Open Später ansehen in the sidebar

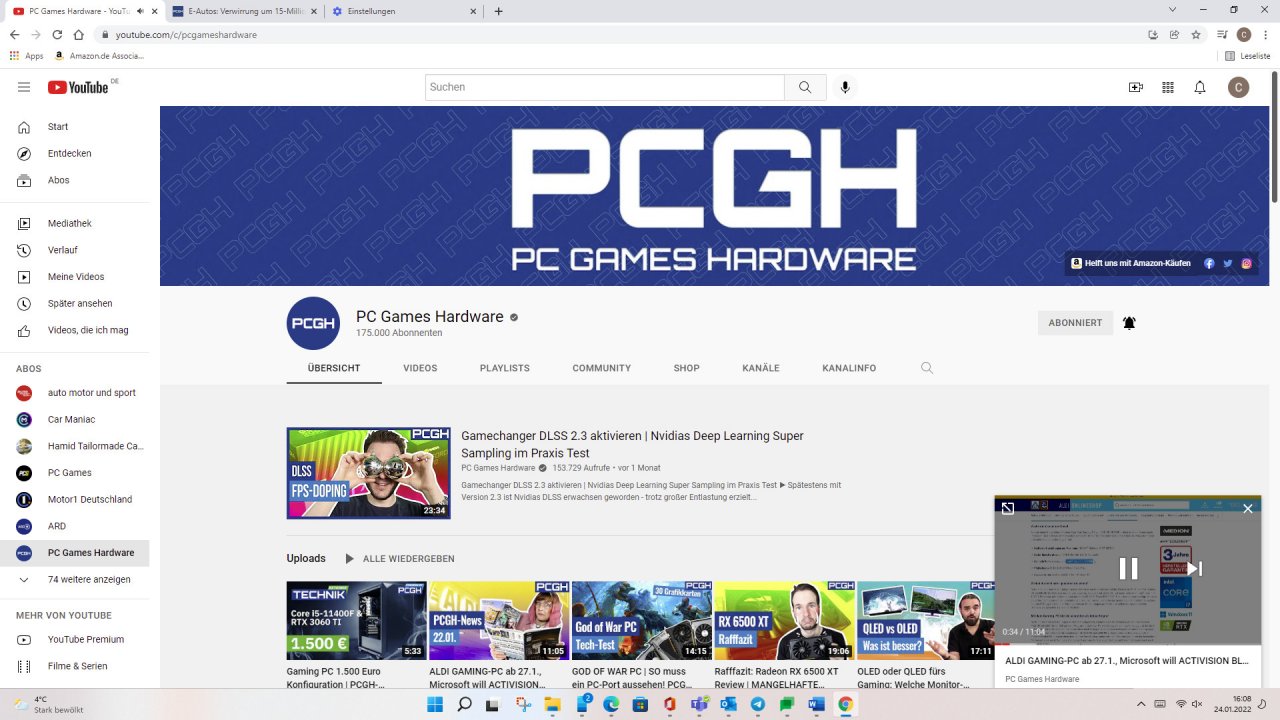tap(75, 303)
